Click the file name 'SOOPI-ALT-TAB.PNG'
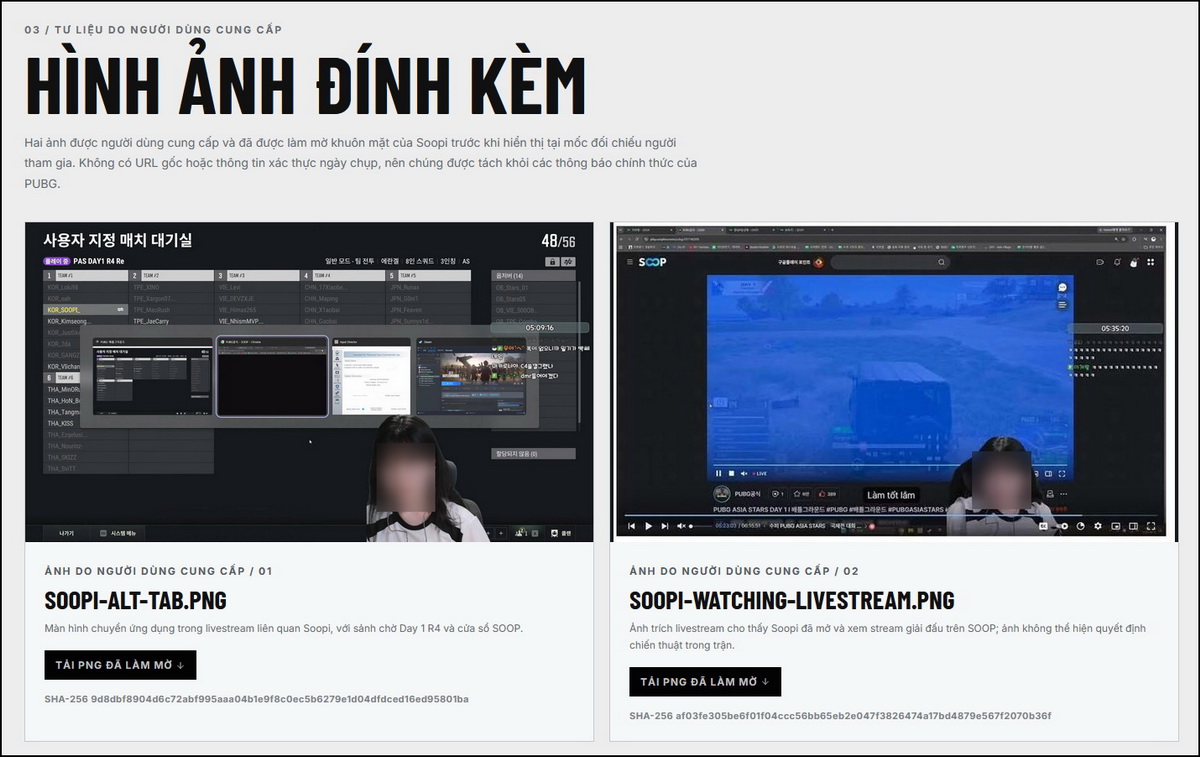 pos(136,600)
